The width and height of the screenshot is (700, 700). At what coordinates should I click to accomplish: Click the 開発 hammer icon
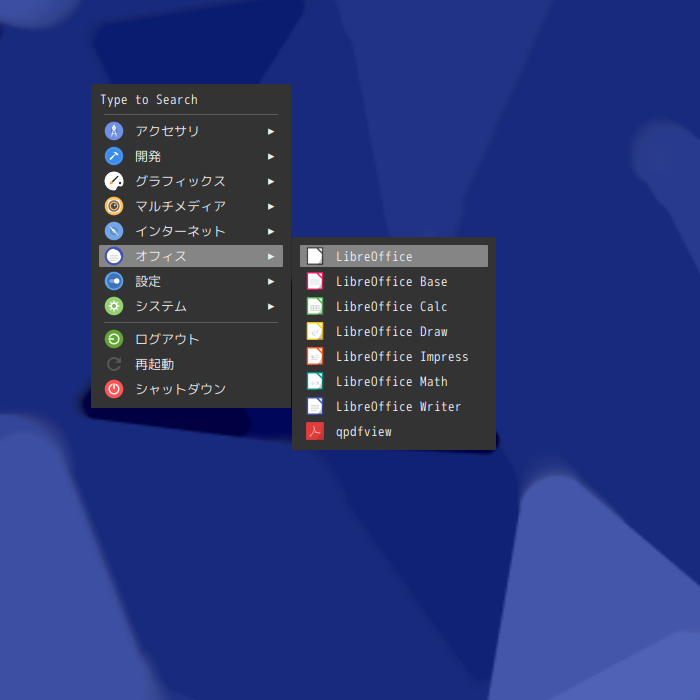(114, 156)
